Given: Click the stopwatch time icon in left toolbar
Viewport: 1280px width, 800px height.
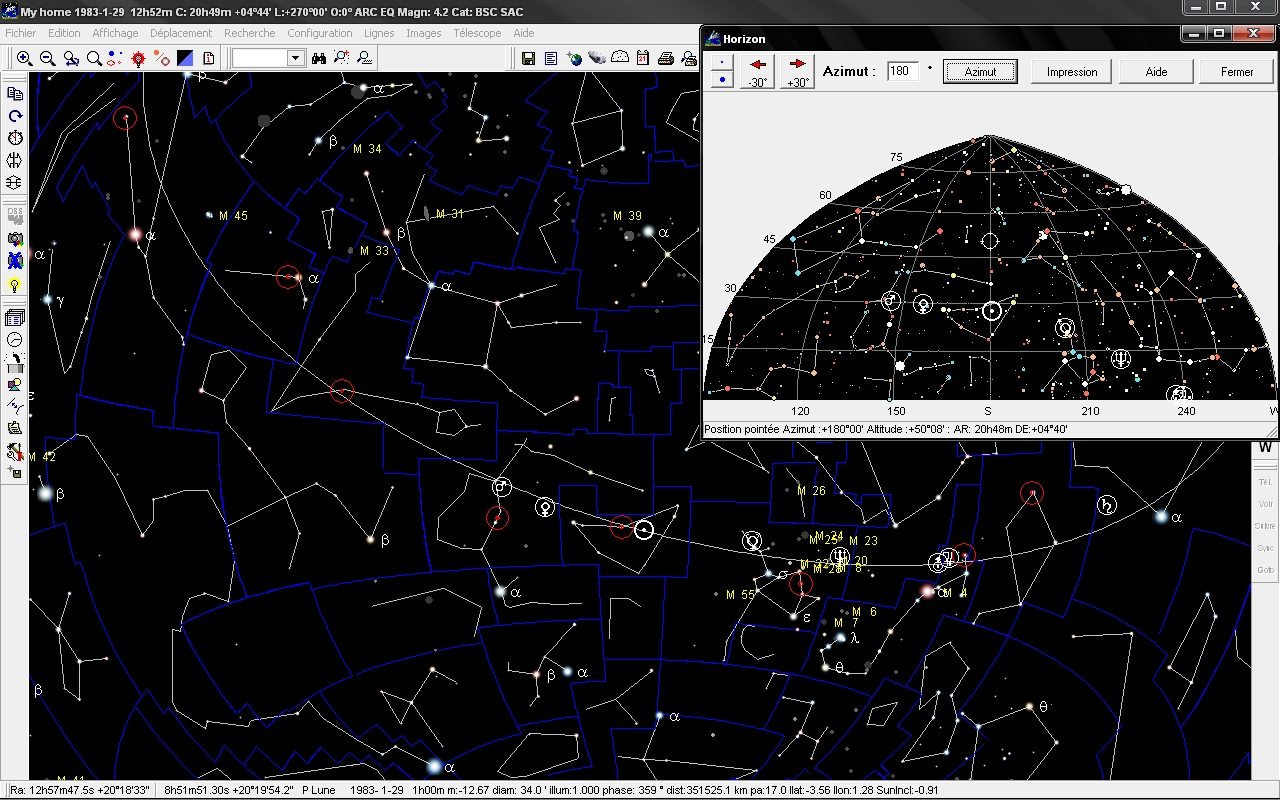Looking at the screenshot, I should tap(15, 138).
